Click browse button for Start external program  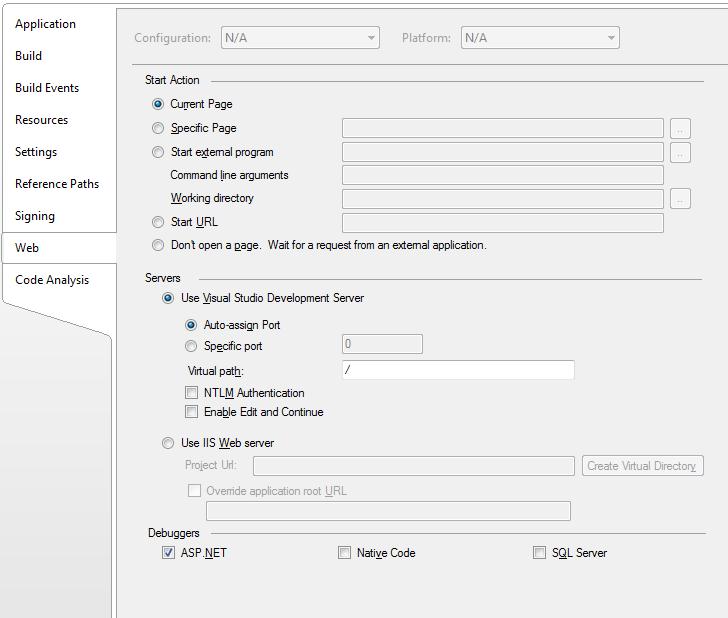coord(680,153)
